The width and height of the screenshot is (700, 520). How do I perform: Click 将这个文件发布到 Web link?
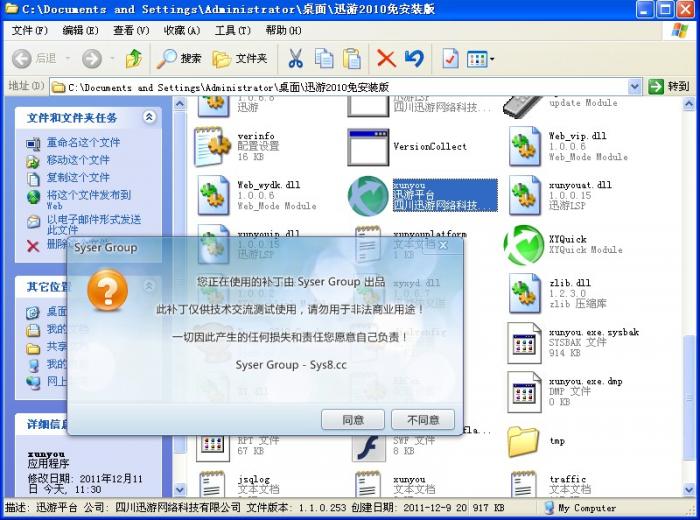click(x=89, y=199)
